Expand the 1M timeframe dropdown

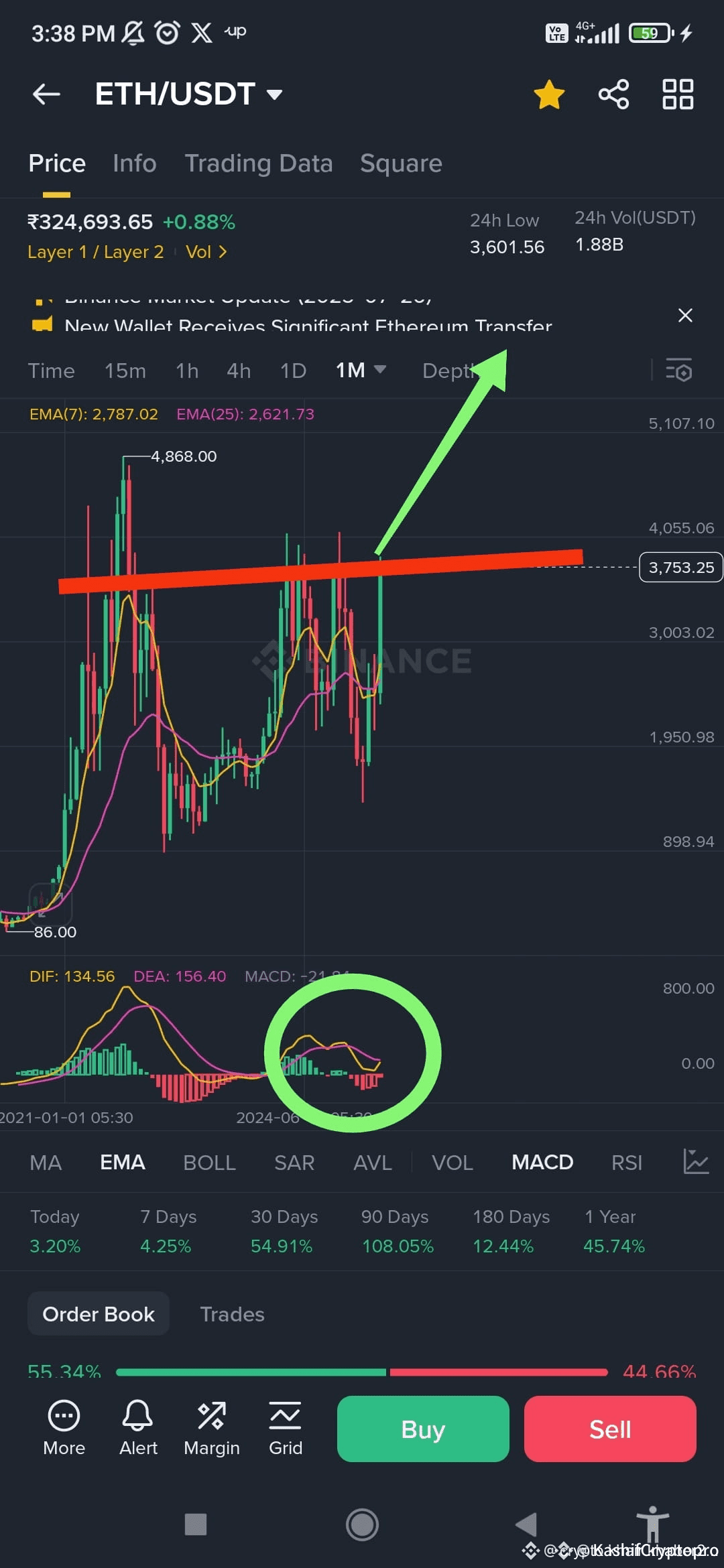380,369
